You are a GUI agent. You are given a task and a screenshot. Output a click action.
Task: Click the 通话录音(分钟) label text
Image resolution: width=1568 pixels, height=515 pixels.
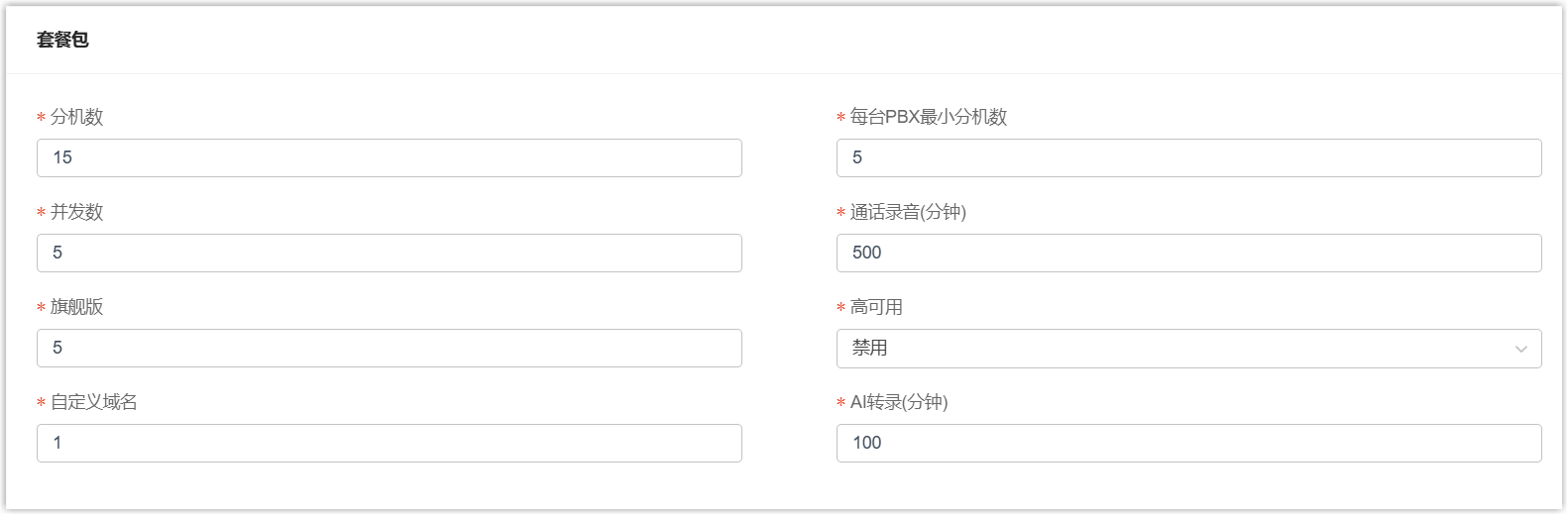coord(908,212)
